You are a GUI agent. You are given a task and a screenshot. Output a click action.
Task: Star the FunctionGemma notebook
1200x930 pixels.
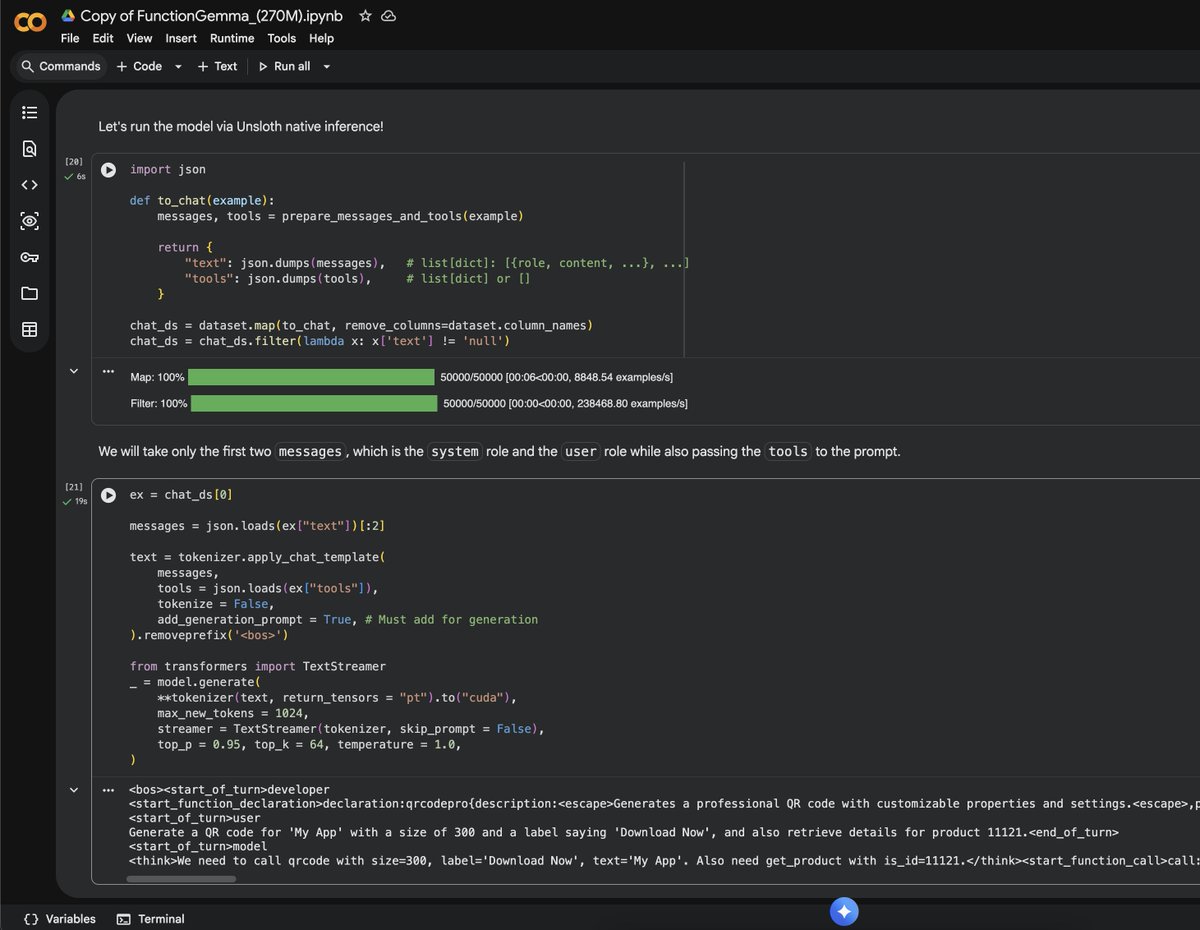(364, 15)
